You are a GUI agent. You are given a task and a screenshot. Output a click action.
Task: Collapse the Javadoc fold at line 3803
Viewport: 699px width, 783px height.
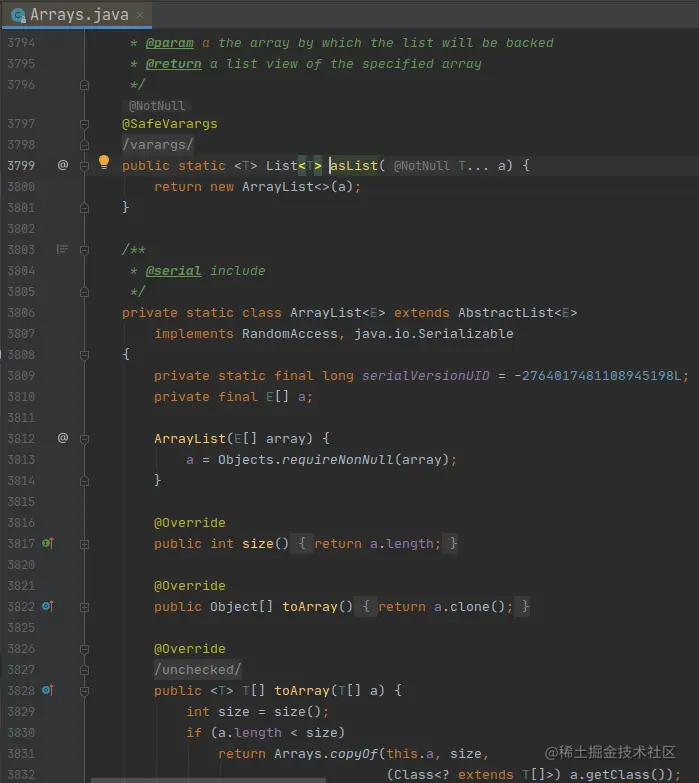coord(84,250)
